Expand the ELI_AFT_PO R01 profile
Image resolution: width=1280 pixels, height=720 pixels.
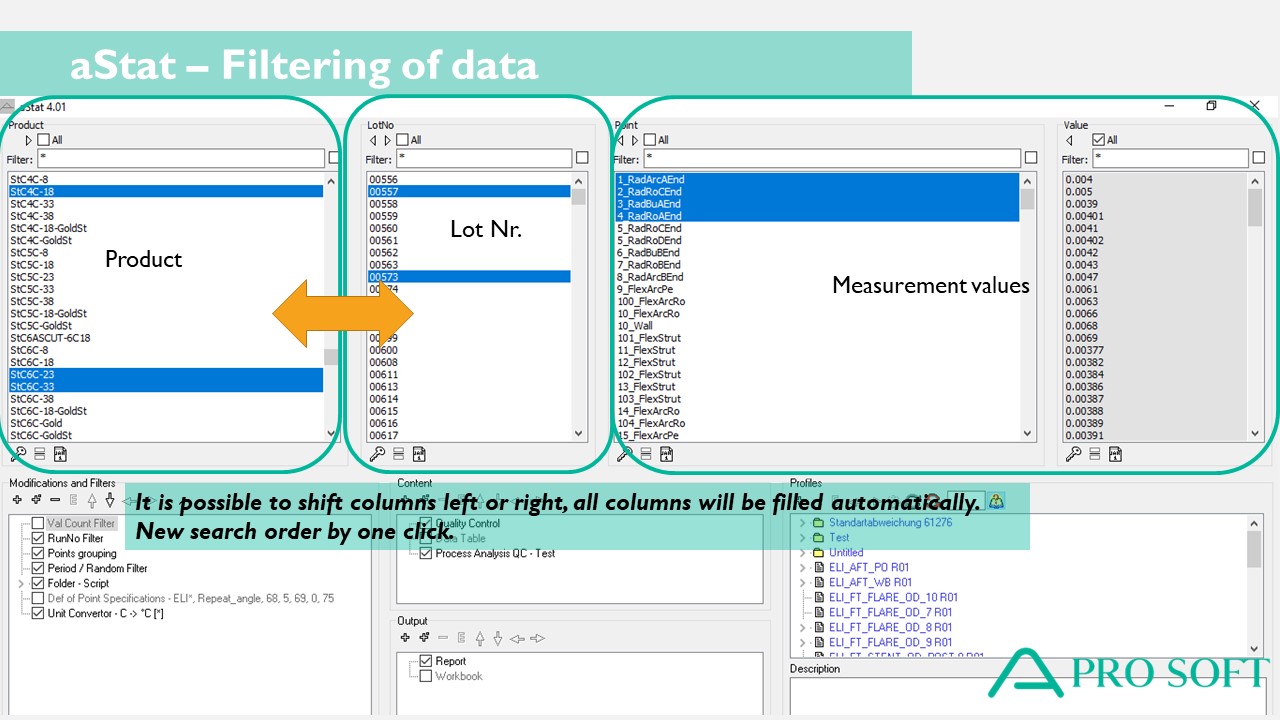802,568
